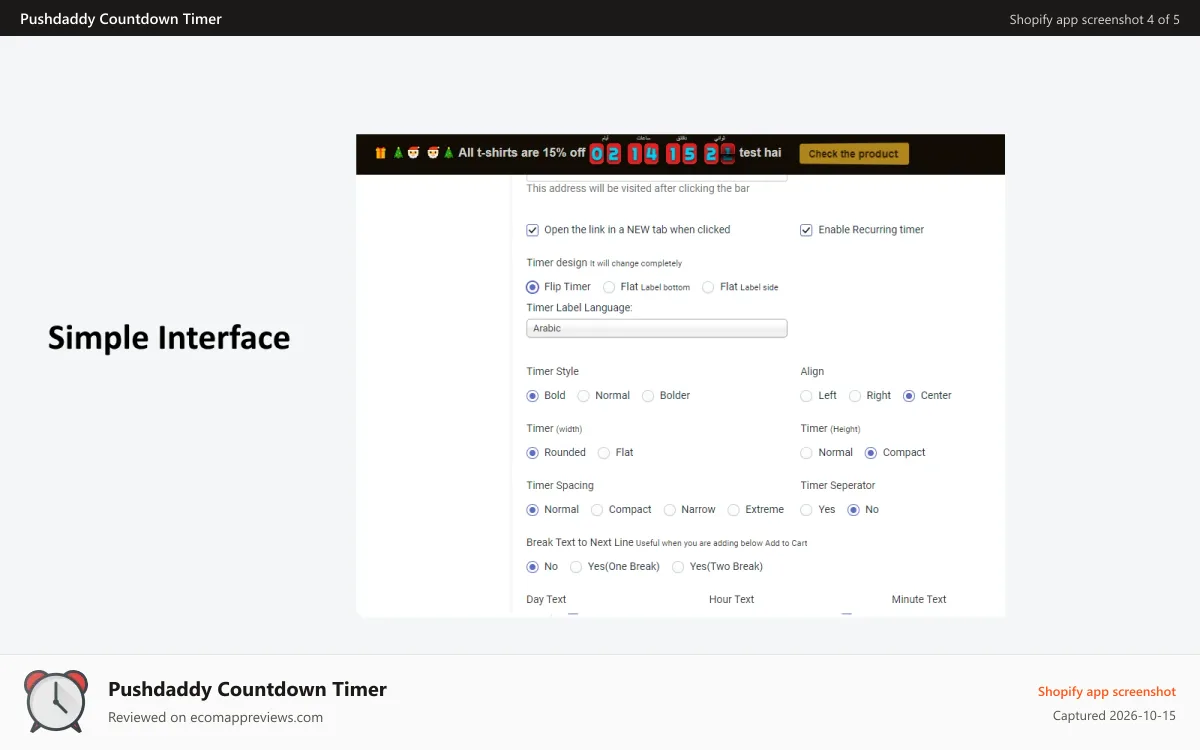Pick Compact timer spacing
The height and width of the screenshot is (750, 1200).
[x=597, y=510]
